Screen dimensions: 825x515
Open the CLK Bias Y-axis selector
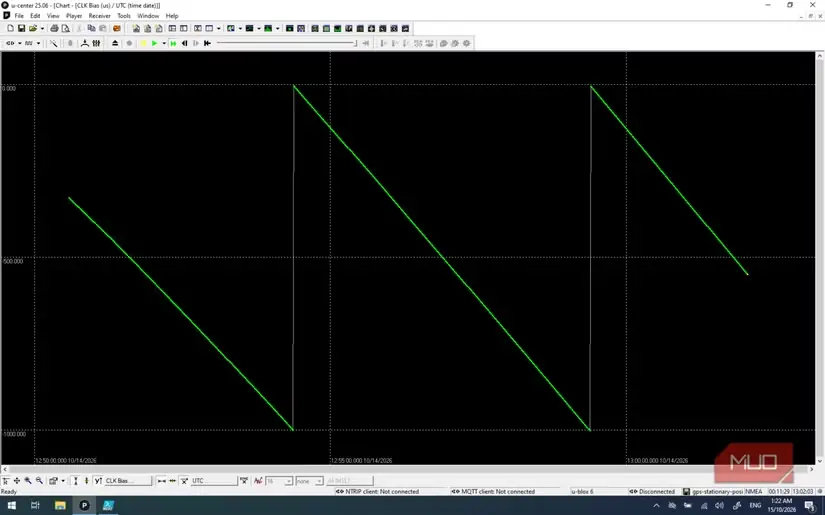128,481
